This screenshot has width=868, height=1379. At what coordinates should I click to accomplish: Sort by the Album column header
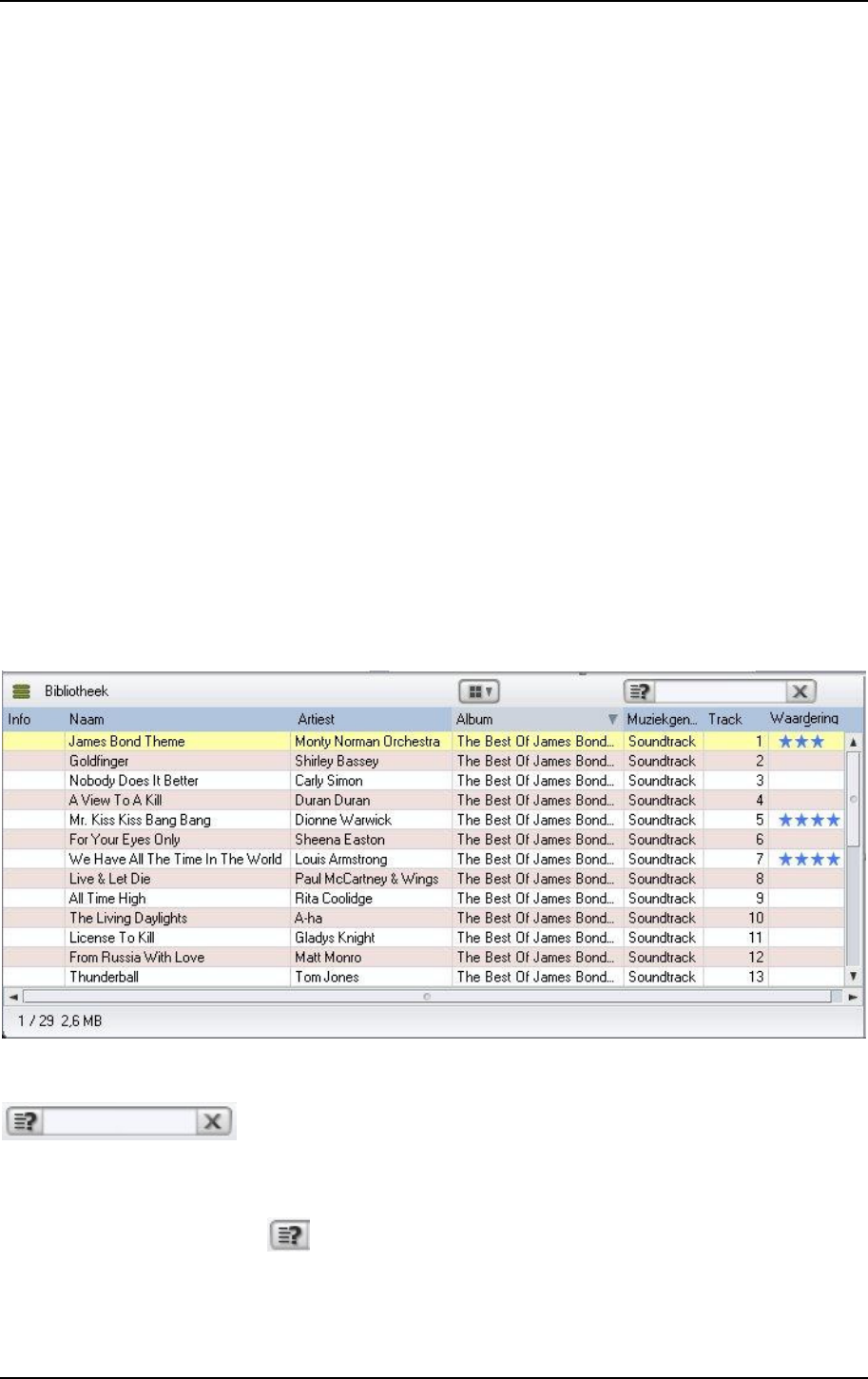pyautogui.click(x=474, y=719)
